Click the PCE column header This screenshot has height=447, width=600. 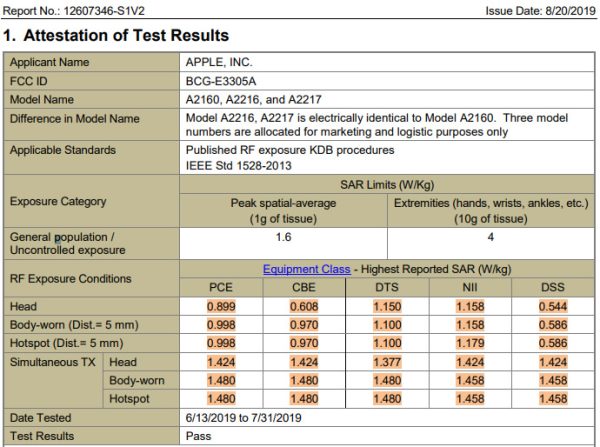coord(220,288)
